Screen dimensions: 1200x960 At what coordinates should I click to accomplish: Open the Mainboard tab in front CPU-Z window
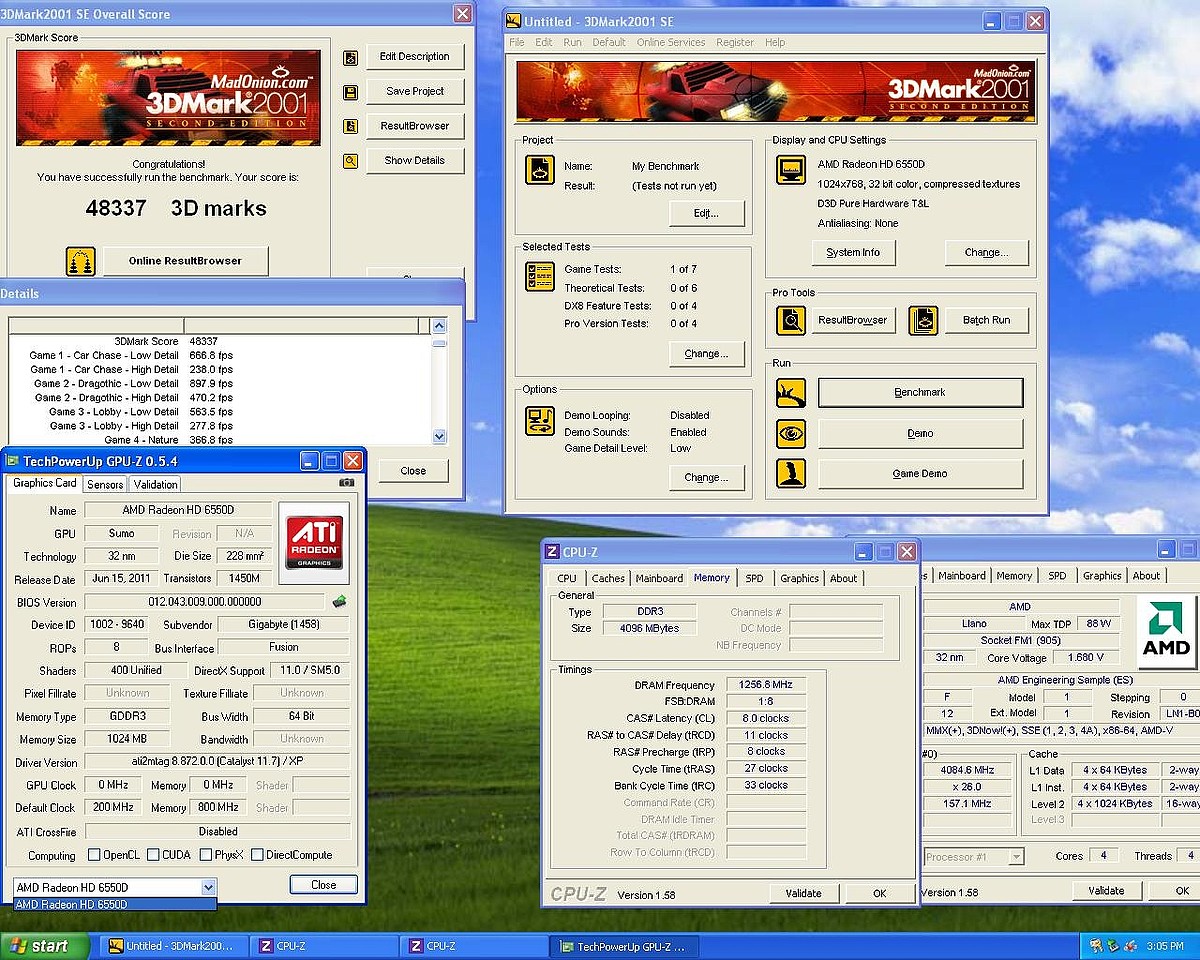click(x=659, y=579)
